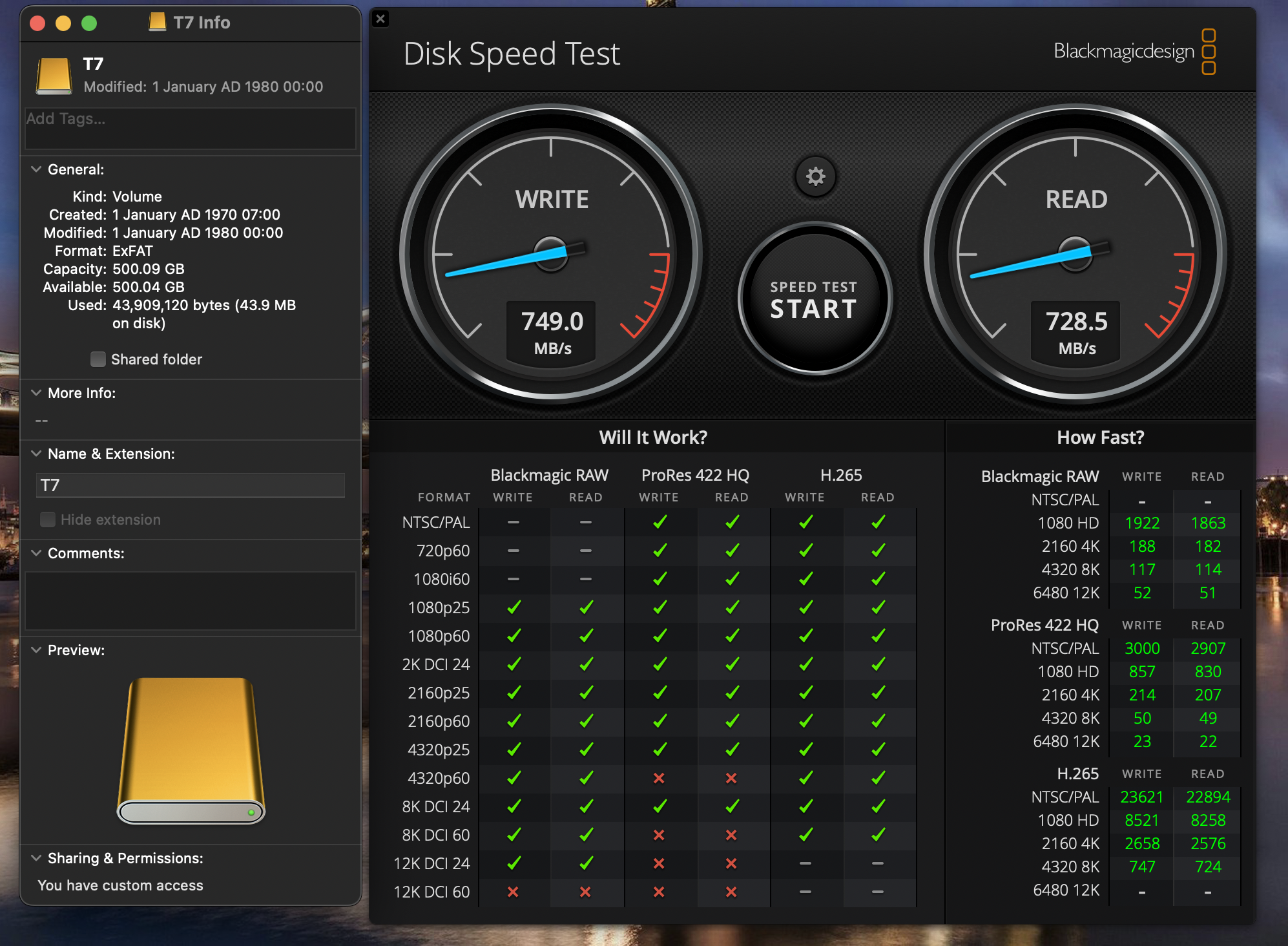Collapse the Comments section
Screen dimensions: 1288x946
36,553
